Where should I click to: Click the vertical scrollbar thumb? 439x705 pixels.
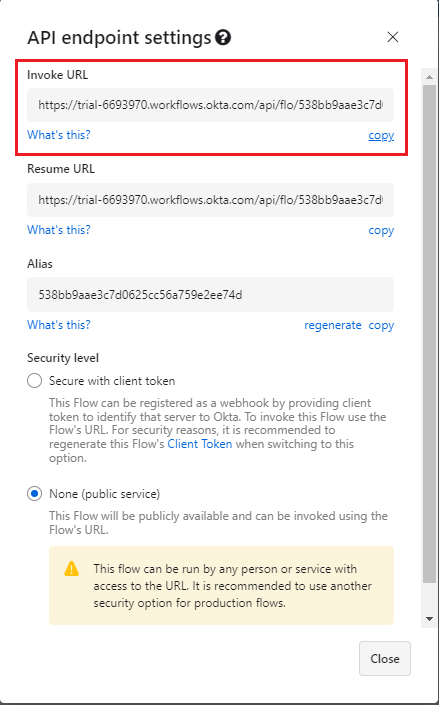coord(429,332)
